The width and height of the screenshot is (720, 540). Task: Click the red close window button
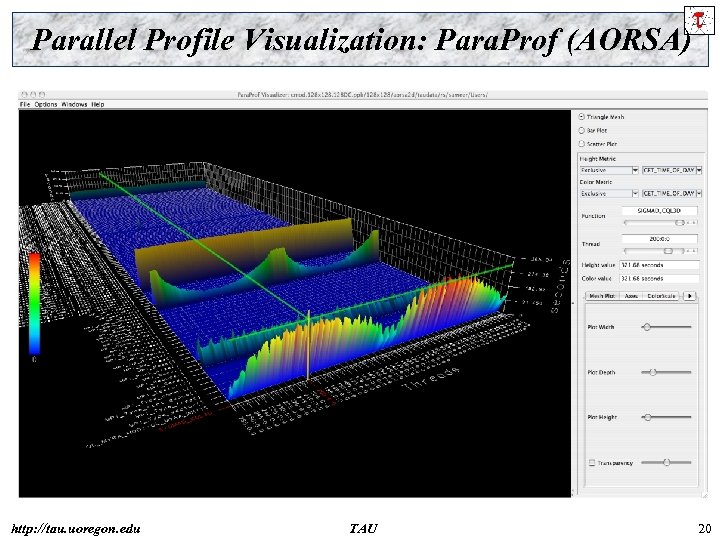(25, 95)
